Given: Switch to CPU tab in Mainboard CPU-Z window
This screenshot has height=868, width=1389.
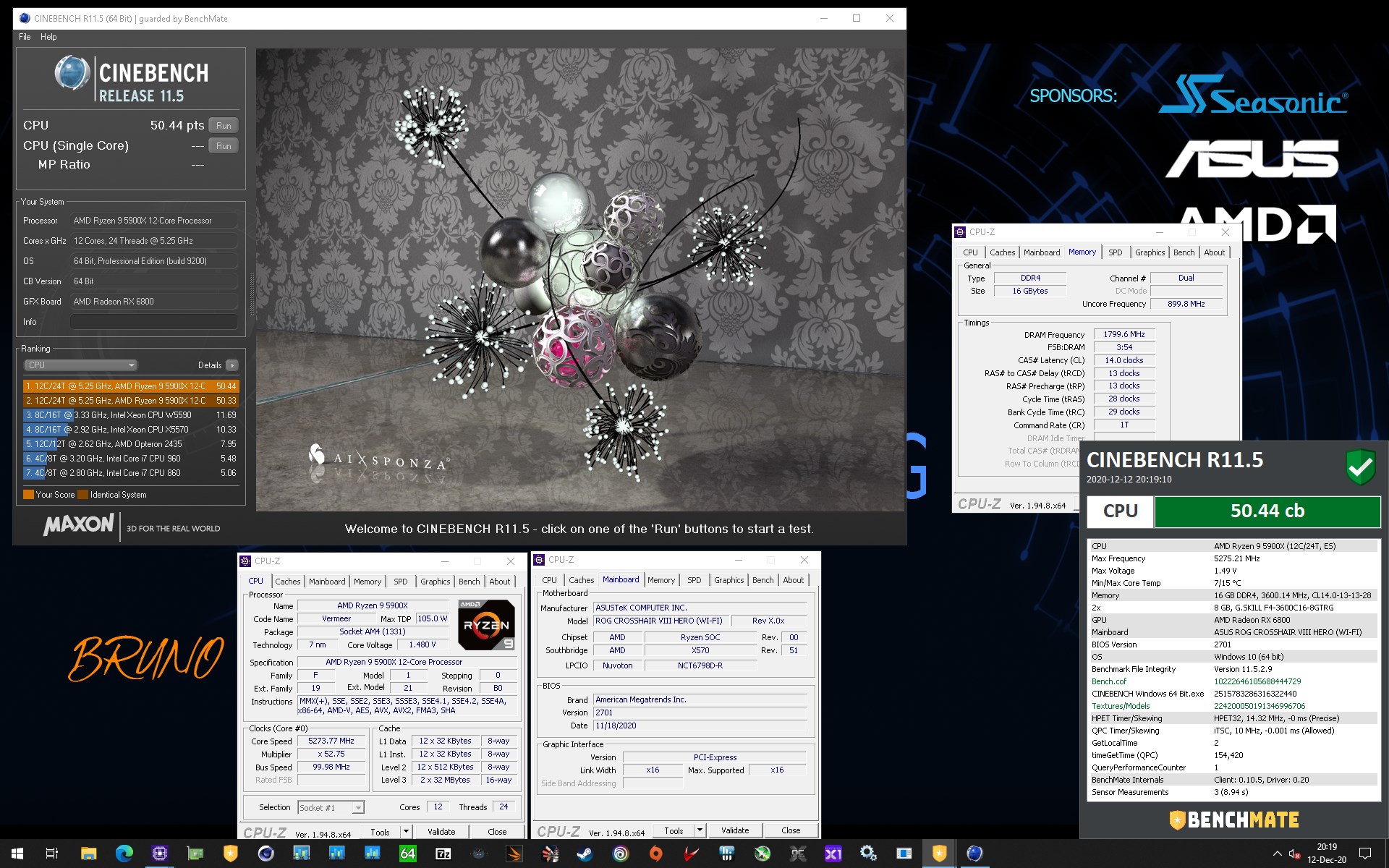Looking at the screenshot, I should click(550, 580).
